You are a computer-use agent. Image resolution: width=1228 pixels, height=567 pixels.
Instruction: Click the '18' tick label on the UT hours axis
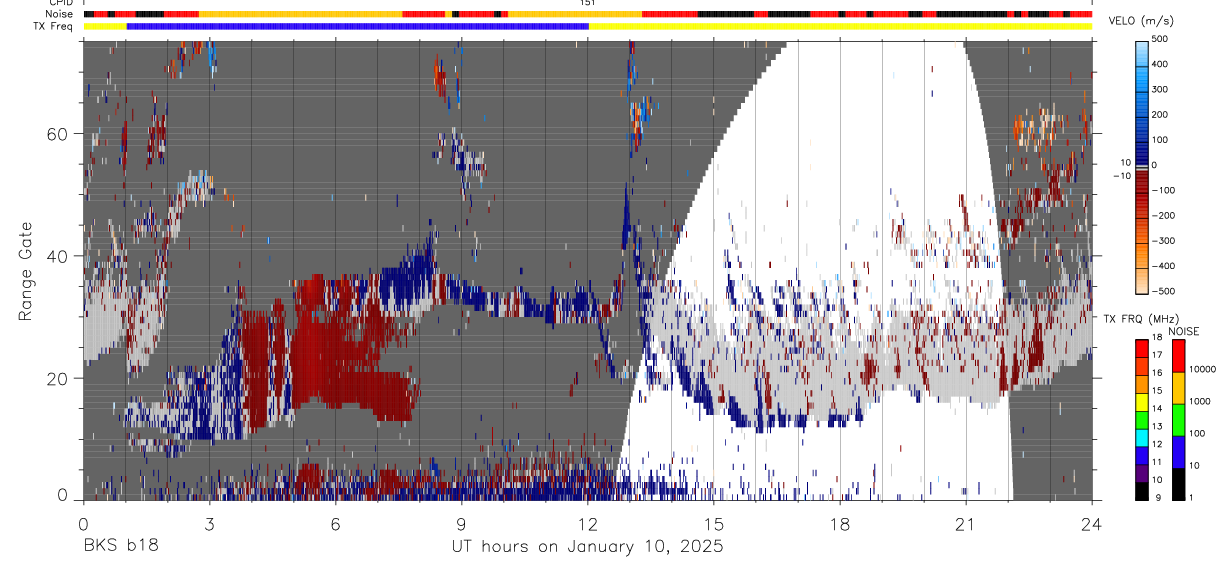pos(840,523)
